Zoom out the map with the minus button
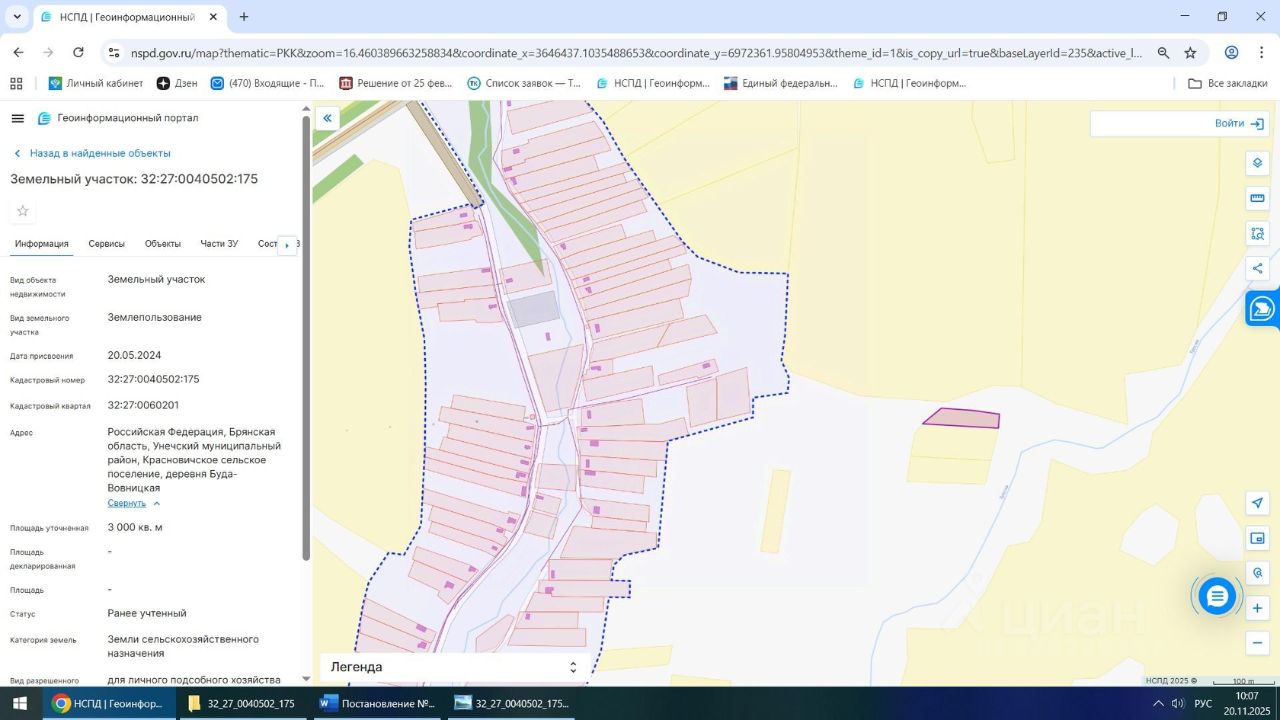This screenshot has width=1280, height=720. coord(1258,643)
